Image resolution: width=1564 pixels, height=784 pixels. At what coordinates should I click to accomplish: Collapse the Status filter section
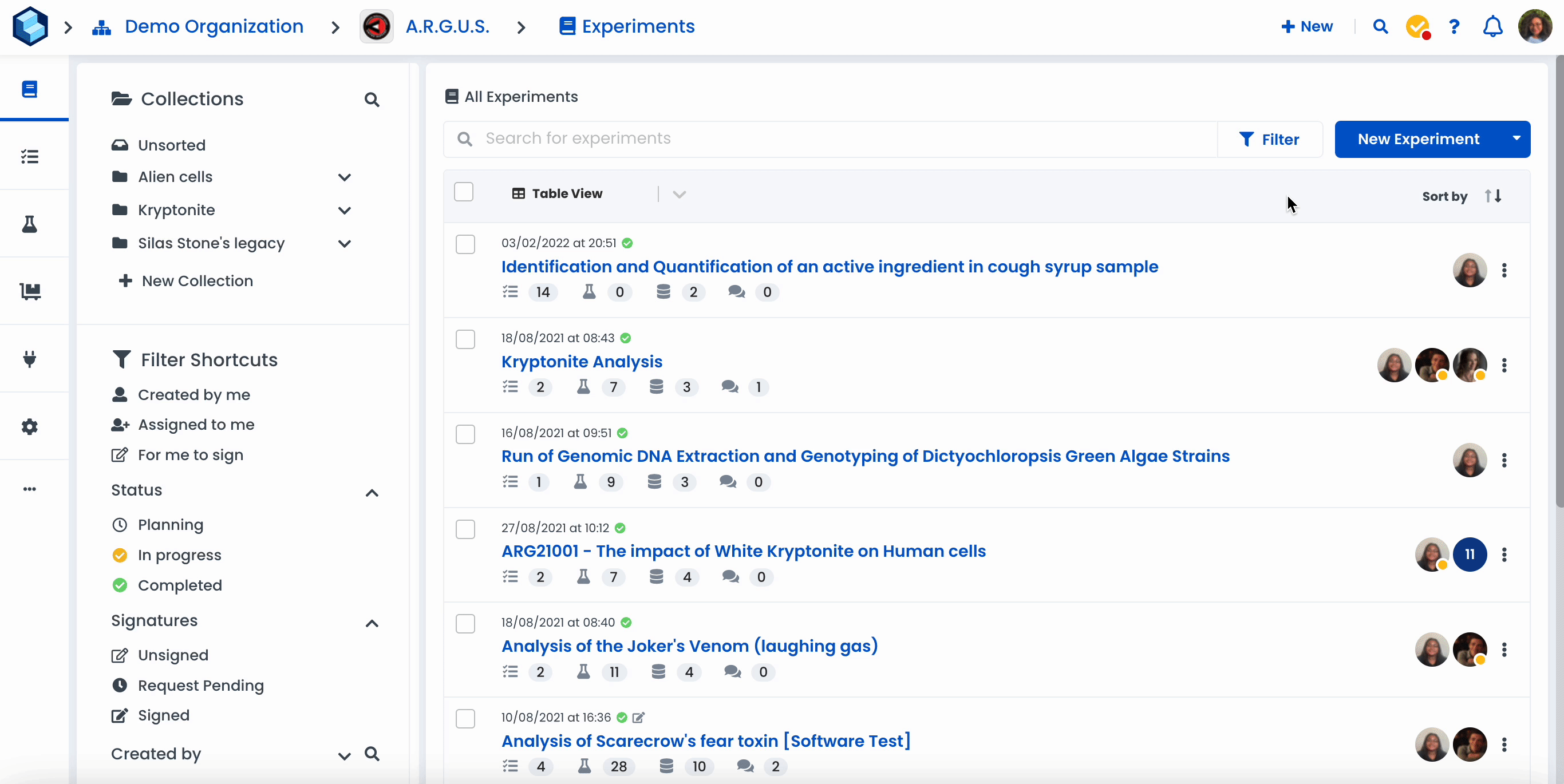pyautogui.click(x=372, y=493)
